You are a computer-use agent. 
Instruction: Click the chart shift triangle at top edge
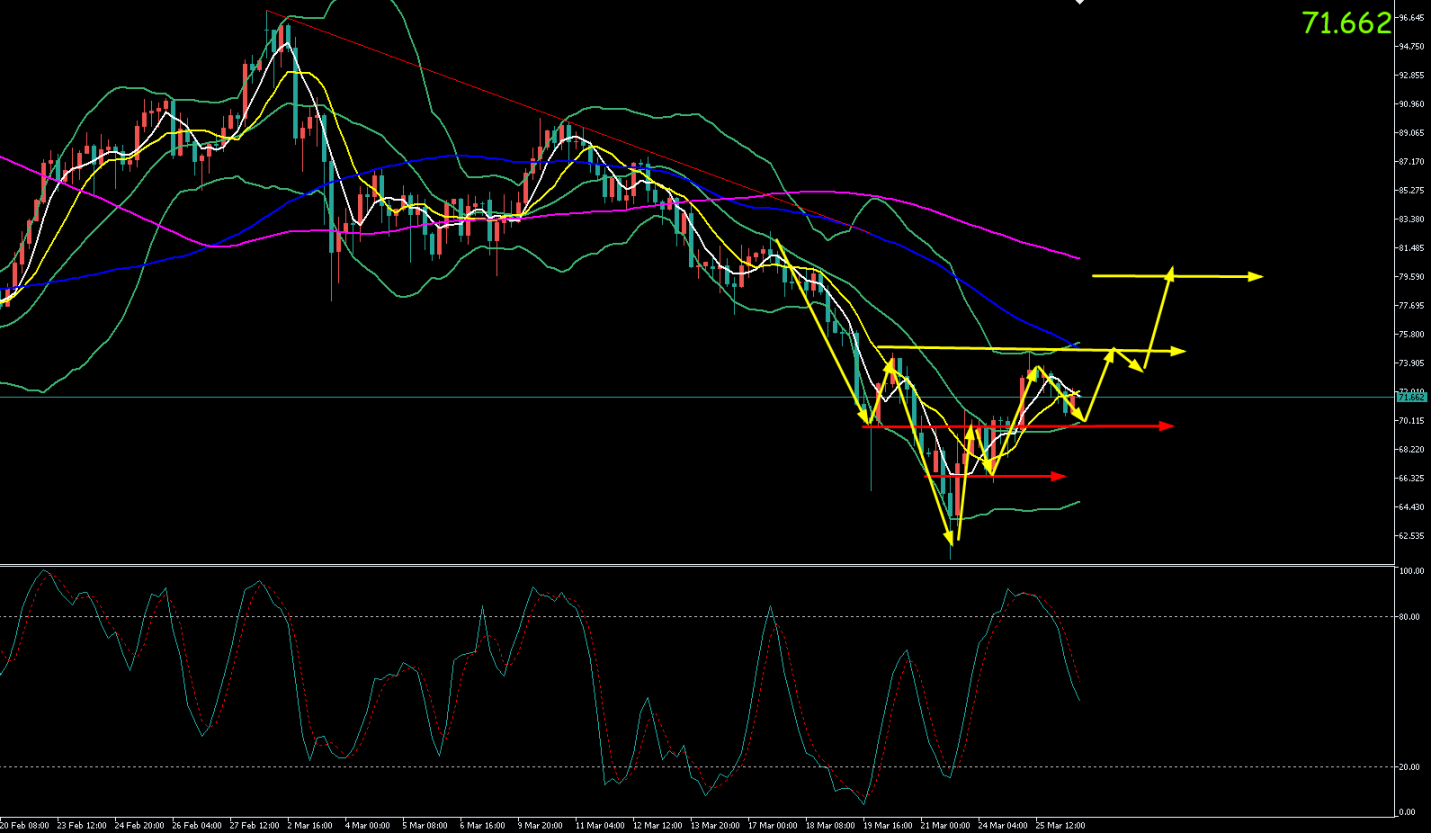click(x=1079, y=3)
